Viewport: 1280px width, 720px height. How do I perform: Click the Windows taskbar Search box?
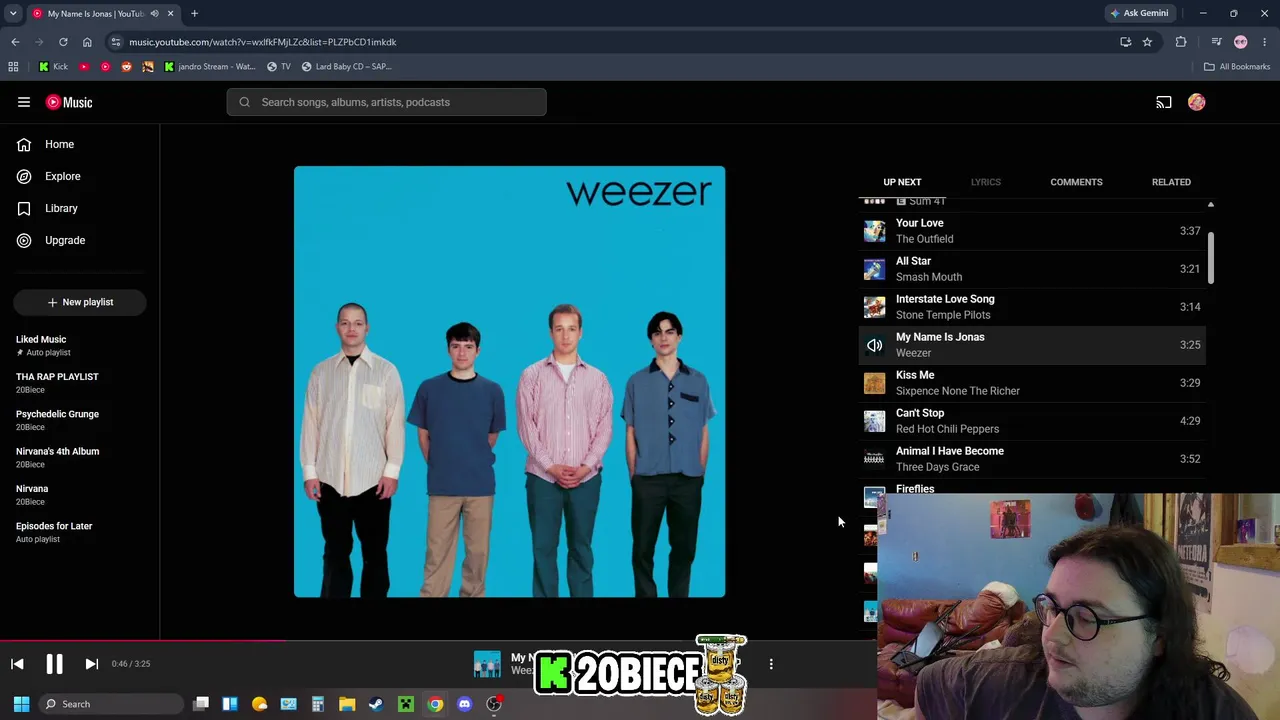click(x=111, y=704)
